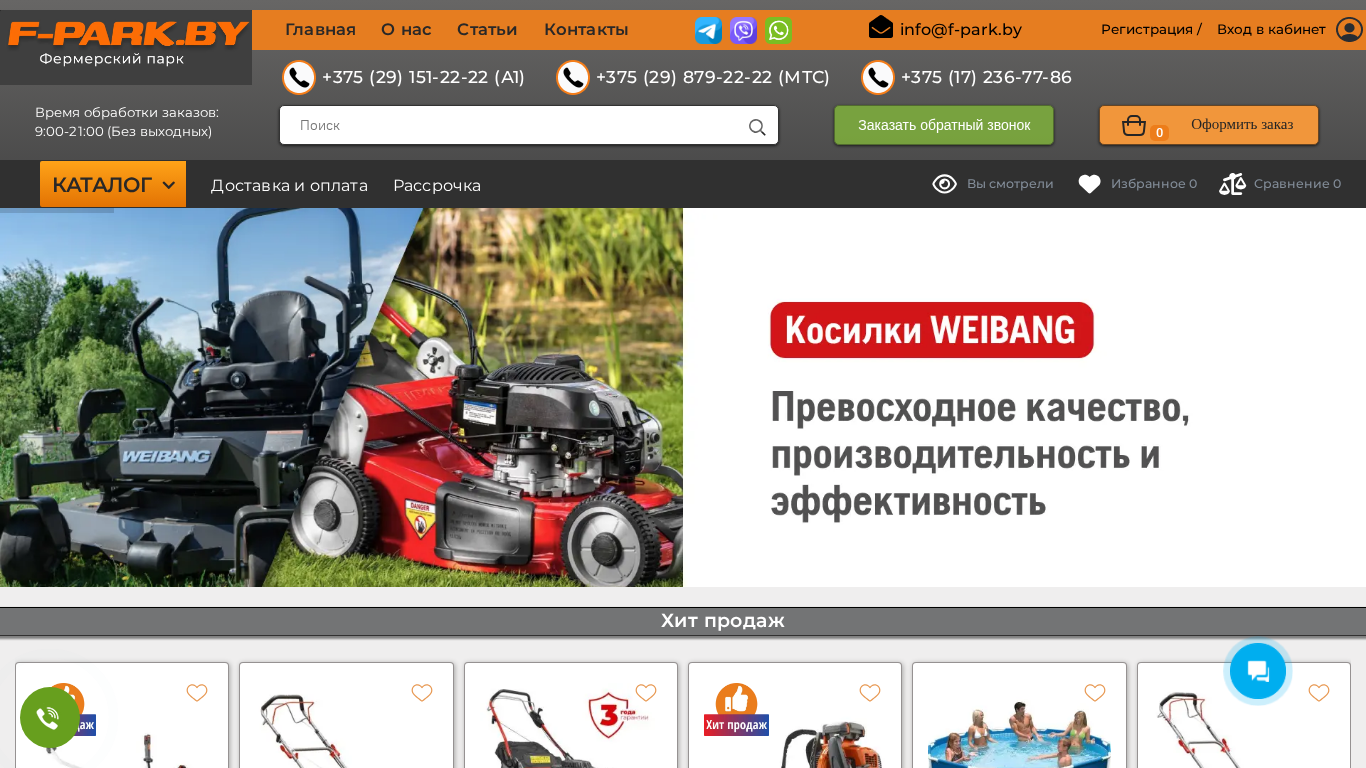The height and width of the screenshot is (768, 1366).
Task: Click phone icon next to MTC number
Action: click(x=573, y=77)
